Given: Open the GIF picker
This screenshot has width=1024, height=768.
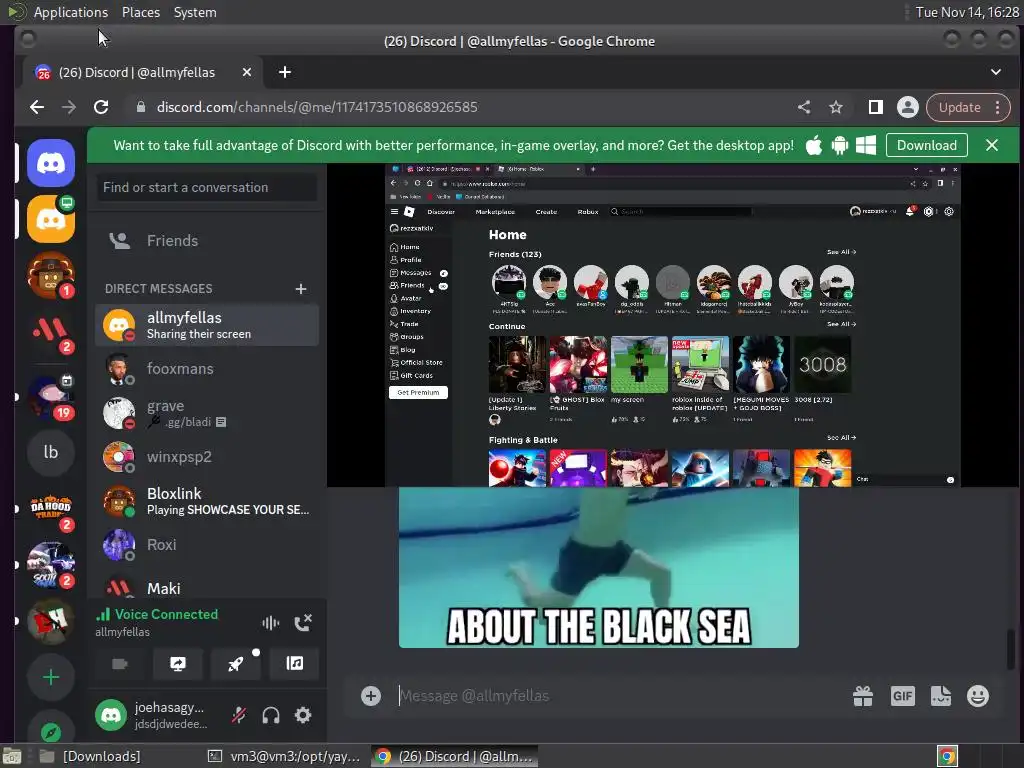Looking at the screenshot, I should pos(903,696).
